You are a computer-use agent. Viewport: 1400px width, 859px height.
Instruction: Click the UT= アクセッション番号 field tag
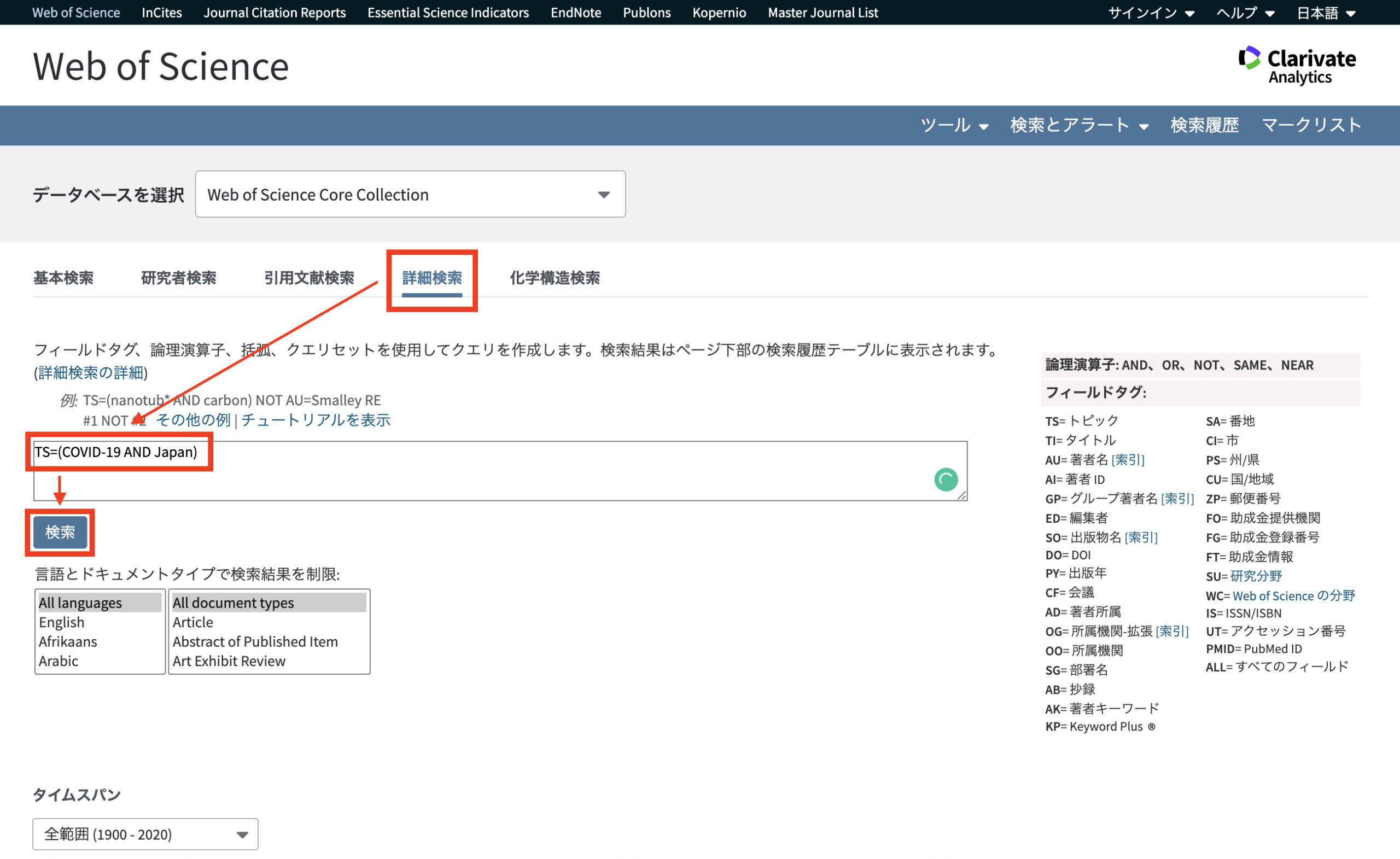[x=1275, y=630]
